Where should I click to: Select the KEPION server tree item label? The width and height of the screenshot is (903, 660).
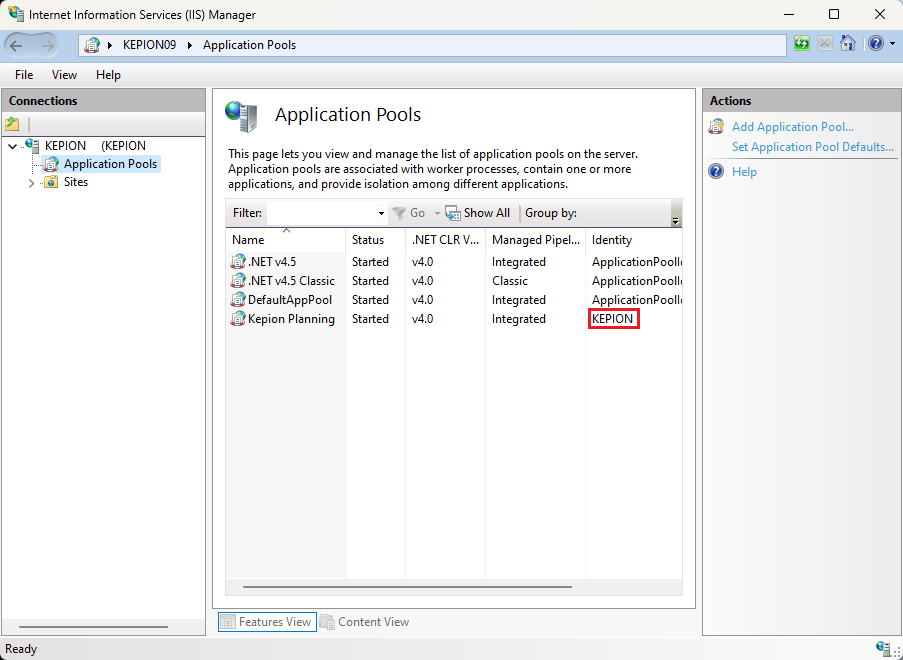pyautogui.click(x=95, y=146)
